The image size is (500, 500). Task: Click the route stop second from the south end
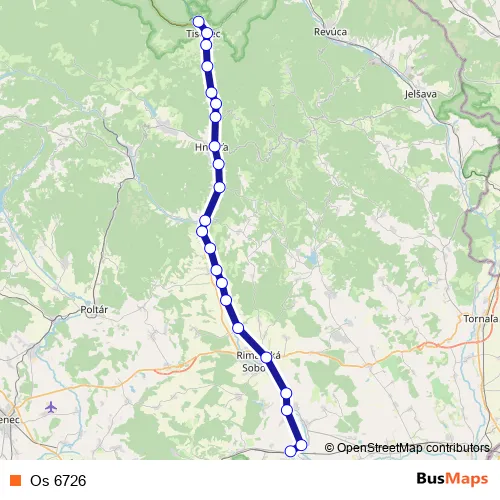(x=301, y=445)
